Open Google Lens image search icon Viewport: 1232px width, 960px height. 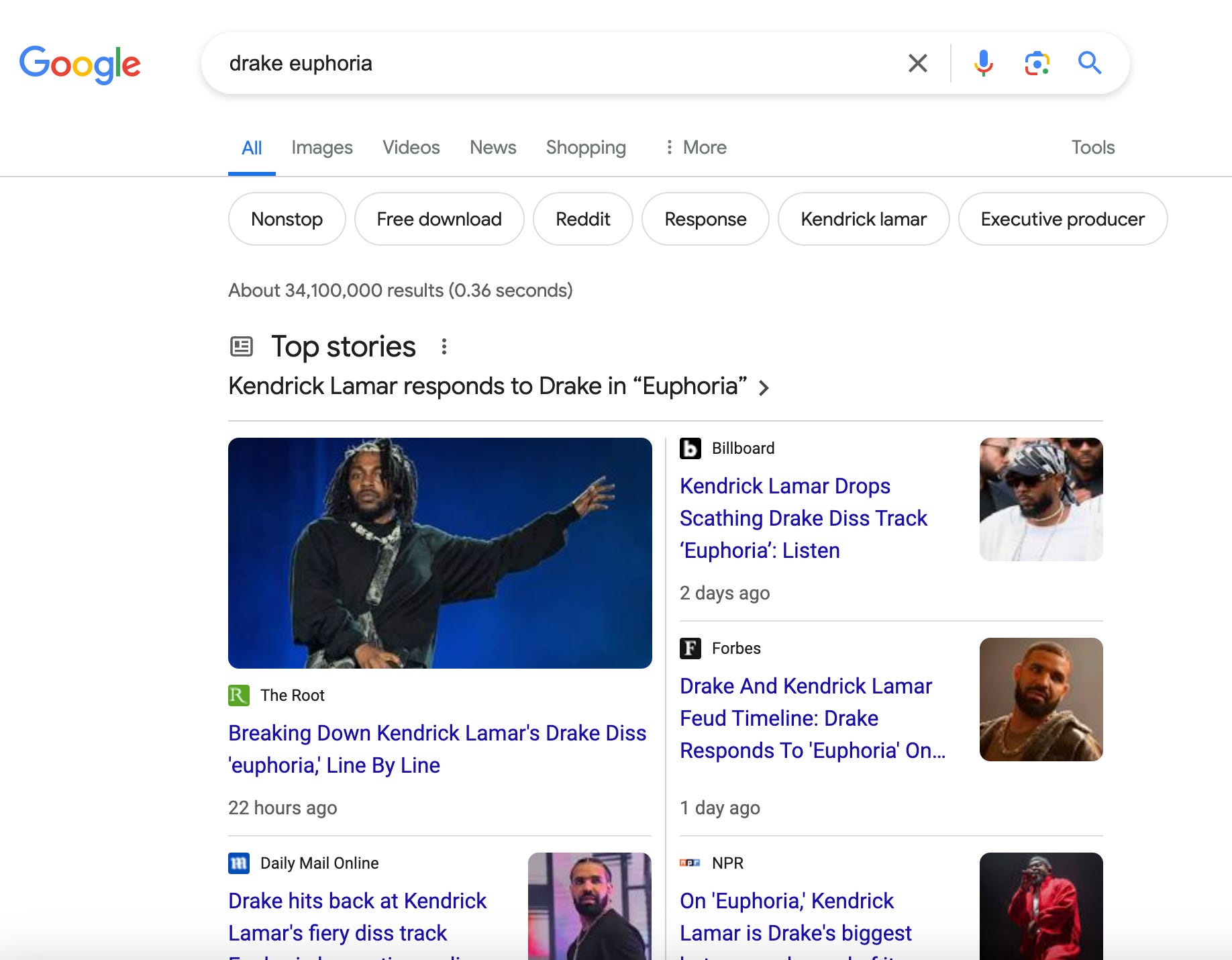[1037, 63]
